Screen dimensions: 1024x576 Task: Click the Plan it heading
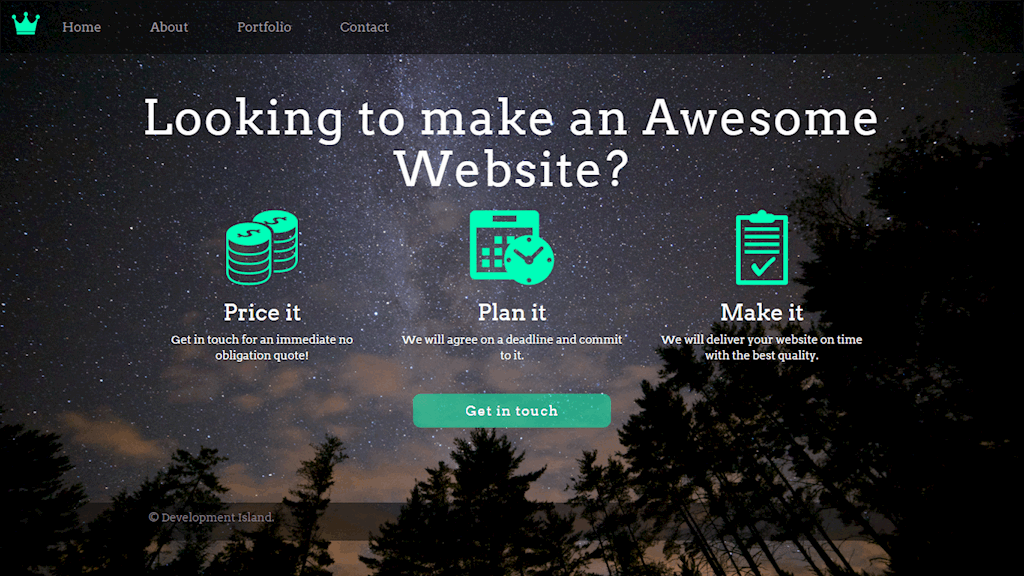[x=511, y=312]
